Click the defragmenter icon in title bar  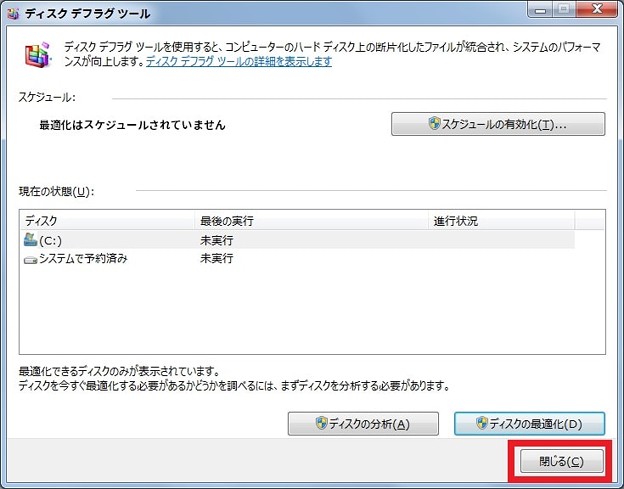pos(13,14)
